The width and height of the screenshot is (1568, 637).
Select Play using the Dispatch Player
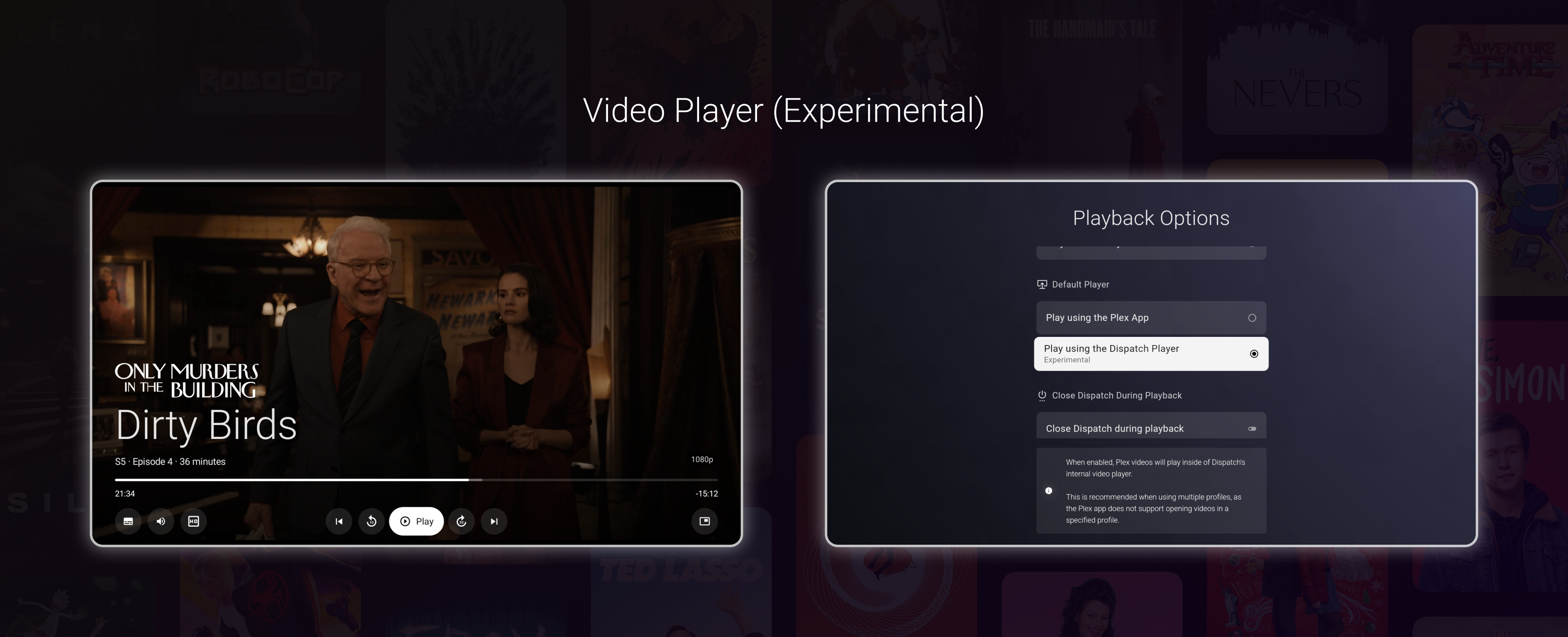1151,354
